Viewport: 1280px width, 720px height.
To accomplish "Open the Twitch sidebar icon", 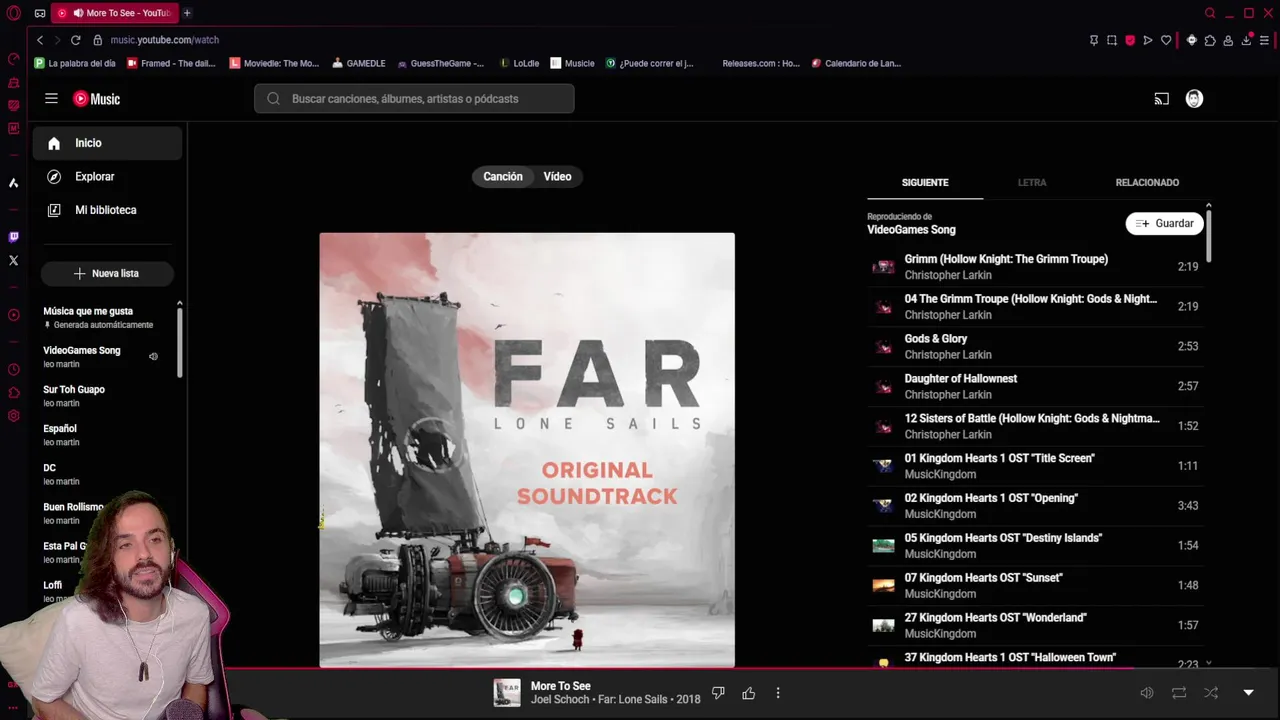I will (x=13, y=237).
